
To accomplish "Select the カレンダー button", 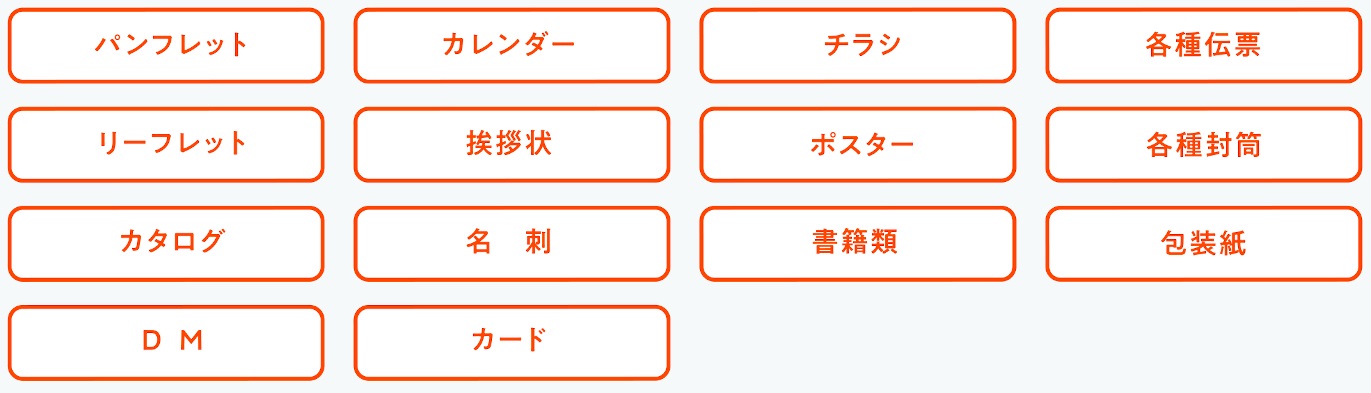I will tap(512, 45).
